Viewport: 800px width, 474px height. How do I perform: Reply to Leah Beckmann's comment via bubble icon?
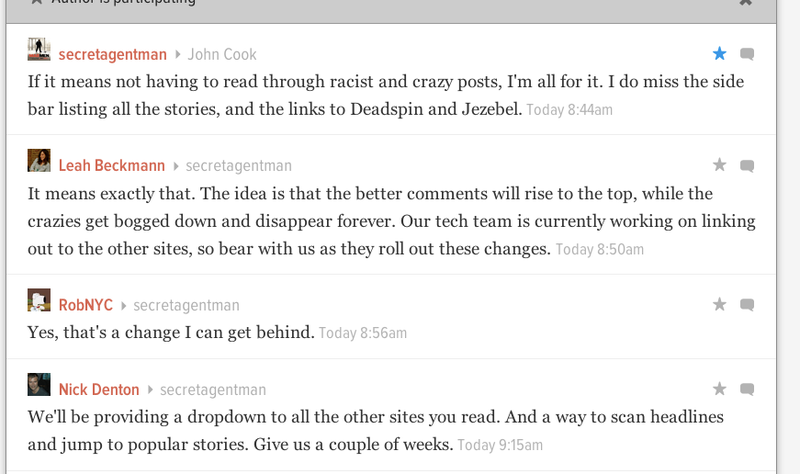pyautogui.click(x=747, y=166)
